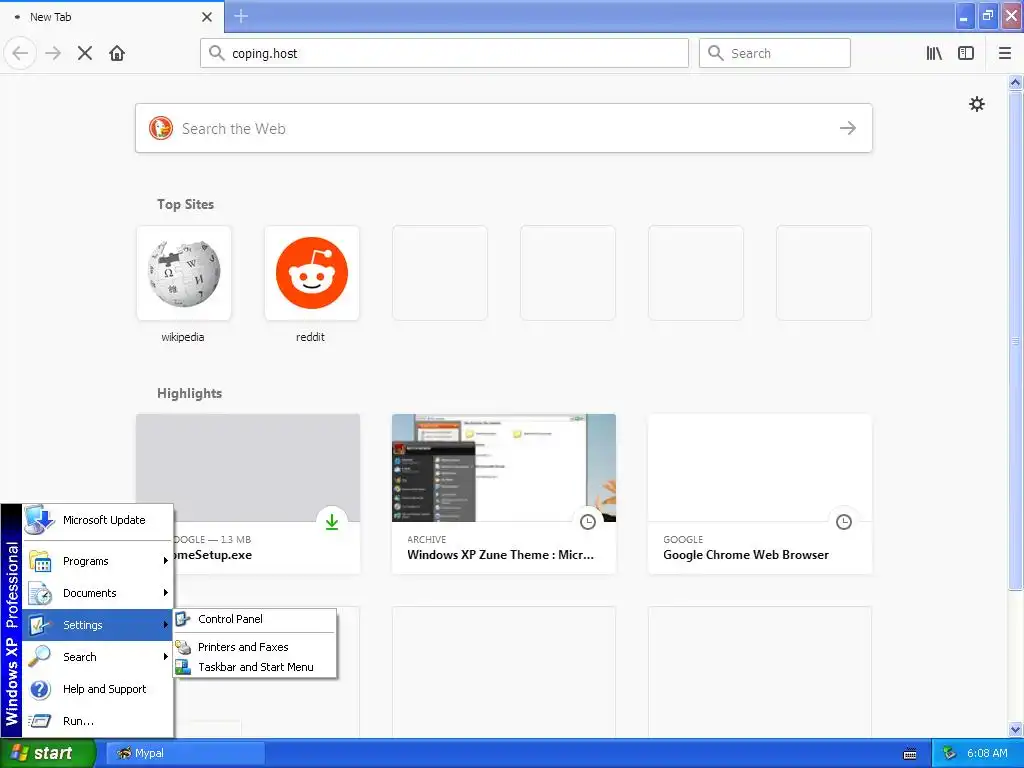The width and height of the screenshot is (1024, 768).
Task: Click the Taskbar and Start Menu icon
Action: click(x=183, y=667)
